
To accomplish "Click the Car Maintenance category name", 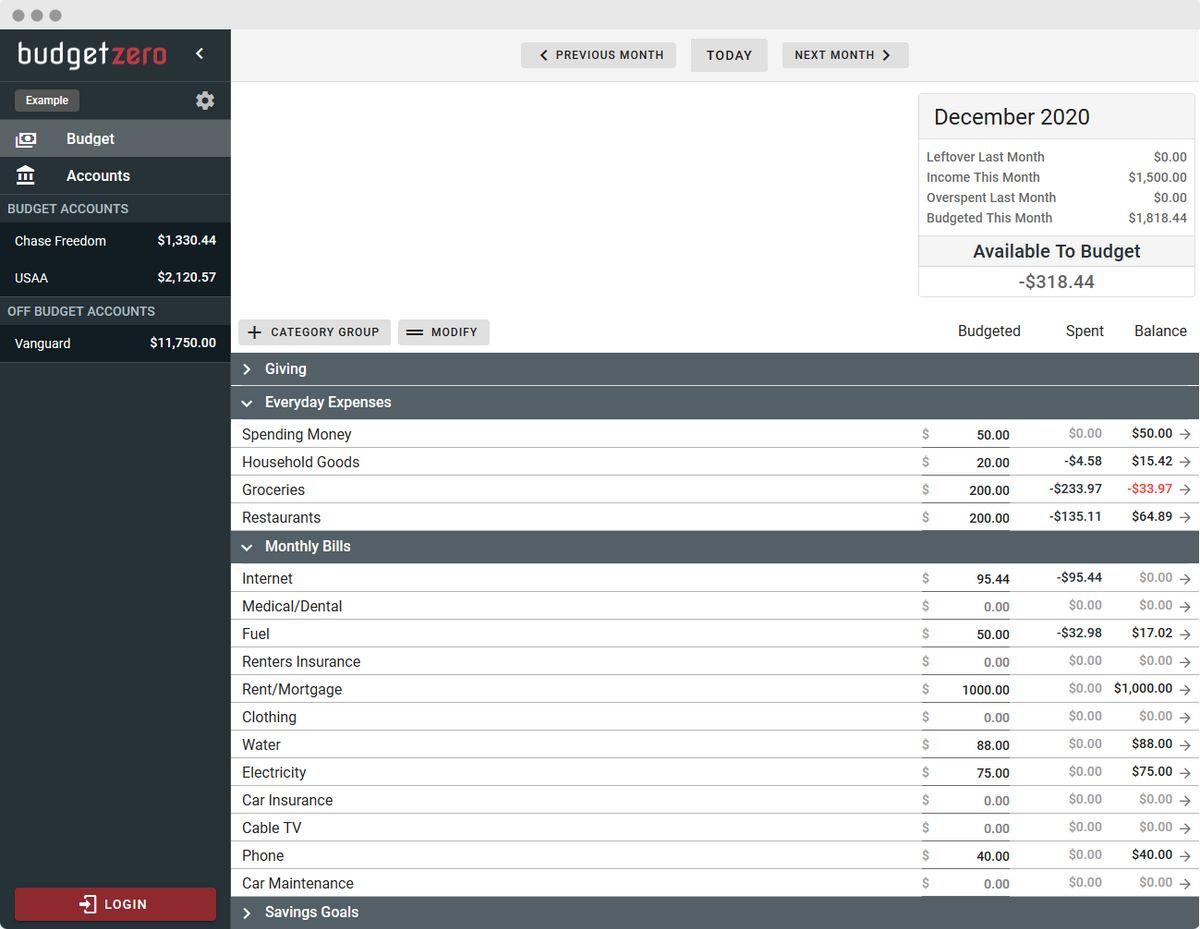I will pyautogui.click(x=298, y=884).
